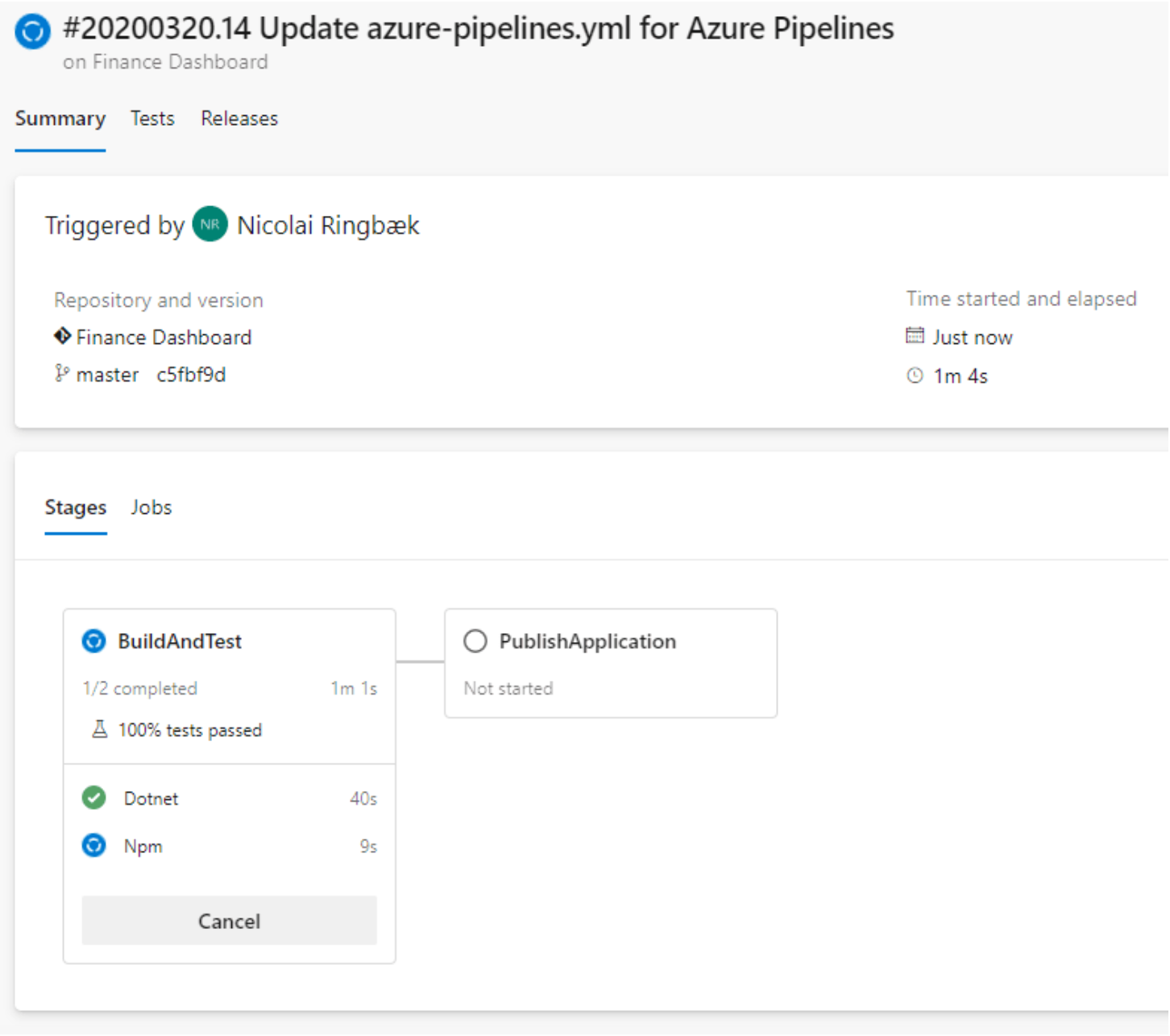Select the Stages tab

(76, 508)
